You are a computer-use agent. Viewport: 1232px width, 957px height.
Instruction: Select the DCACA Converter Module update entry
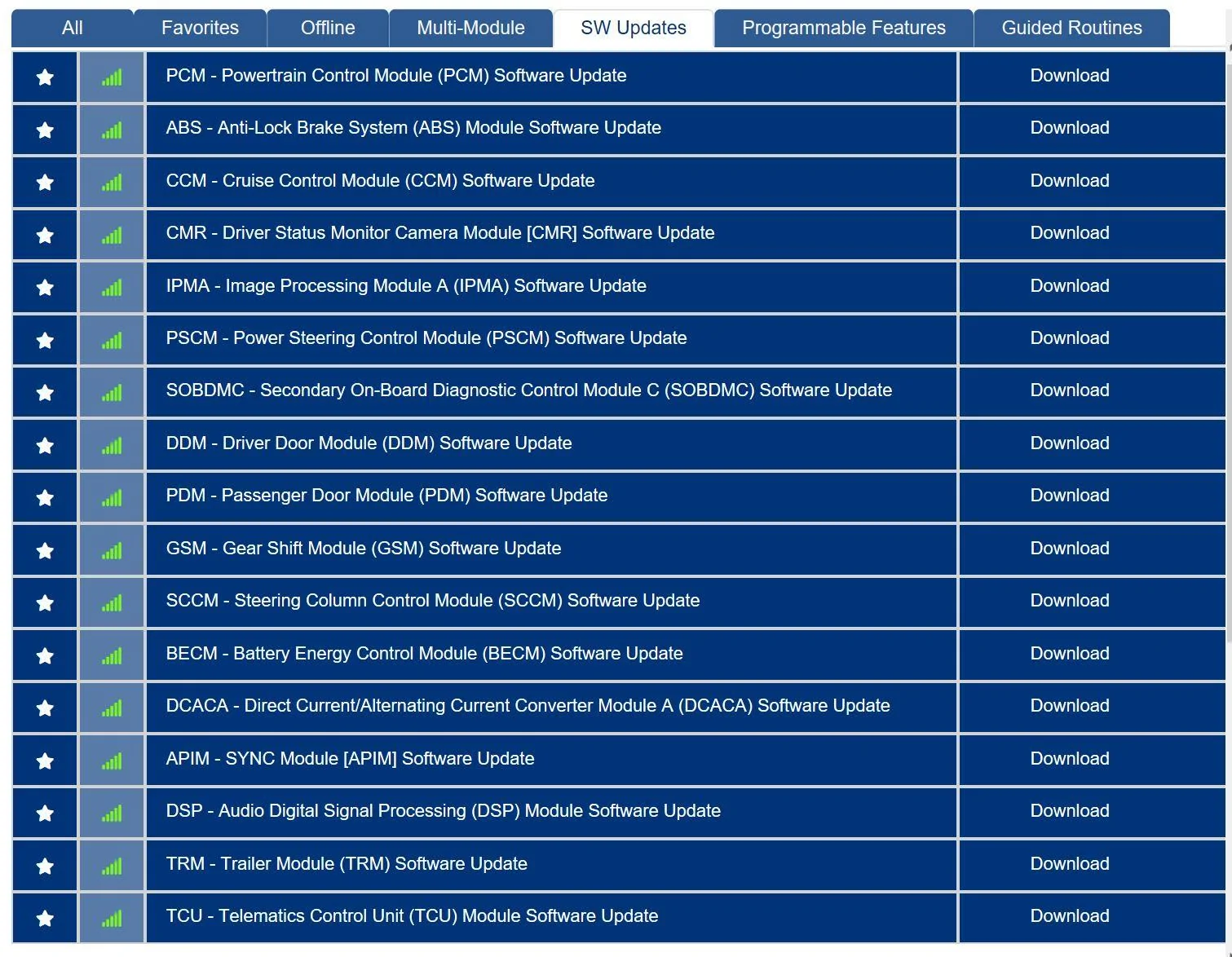528,706
